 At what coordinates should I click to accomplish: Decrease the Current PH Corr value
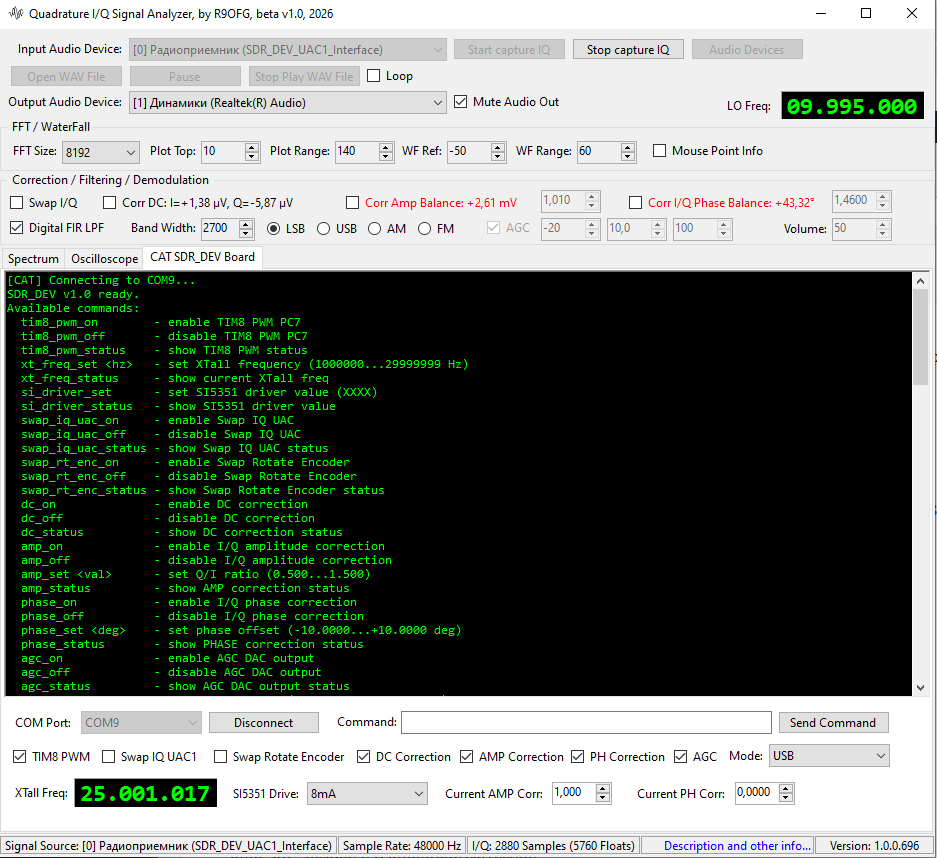pyautogui.click(x=785, y=798)
